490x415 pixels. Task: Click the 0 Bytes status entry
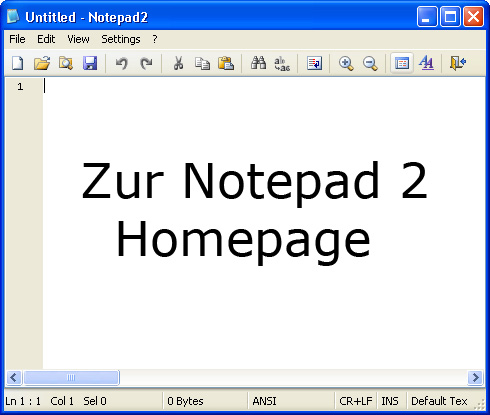click(x=185, y=401)
